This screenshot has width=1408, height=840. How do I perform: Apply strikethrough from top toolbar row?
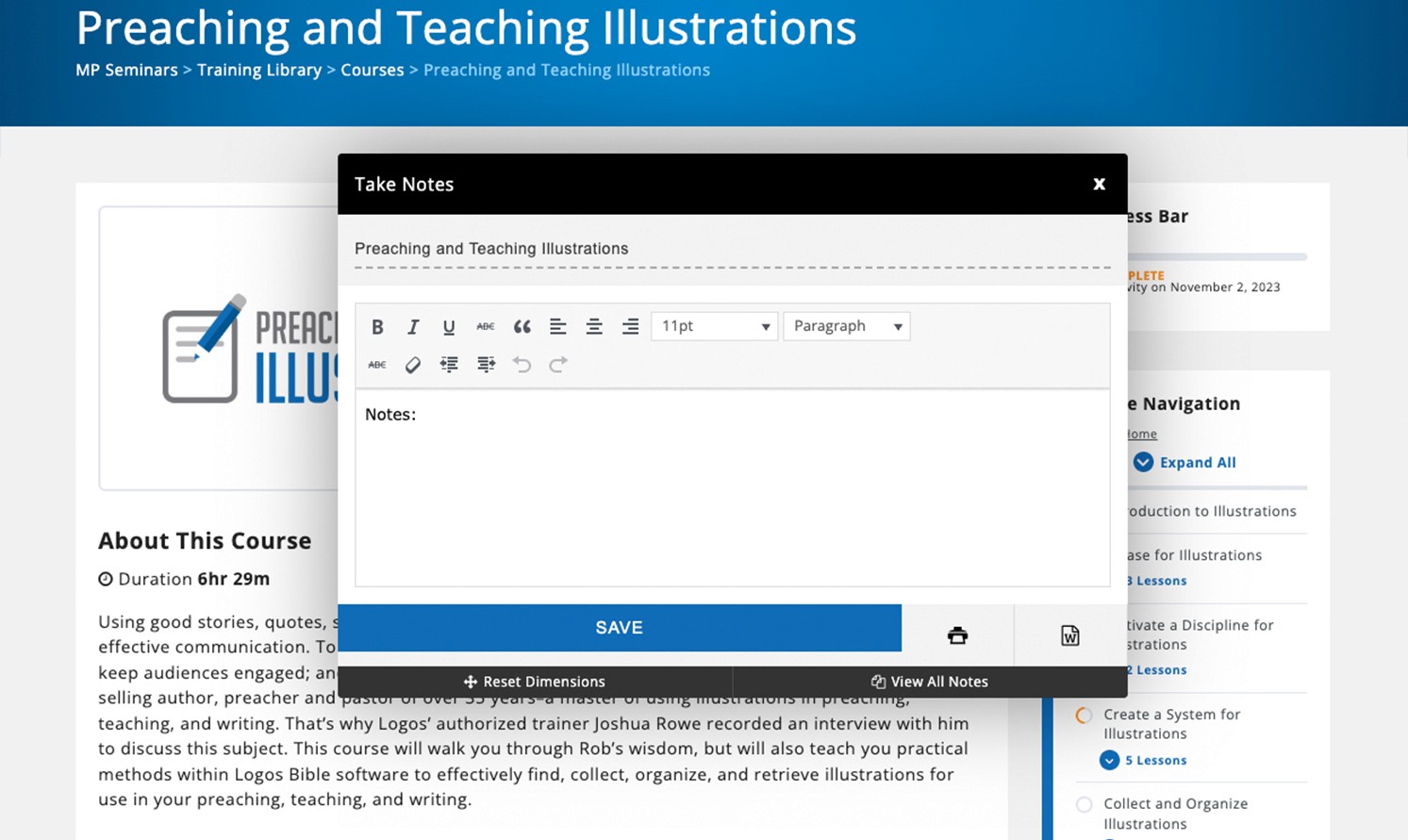coord(486,326)
